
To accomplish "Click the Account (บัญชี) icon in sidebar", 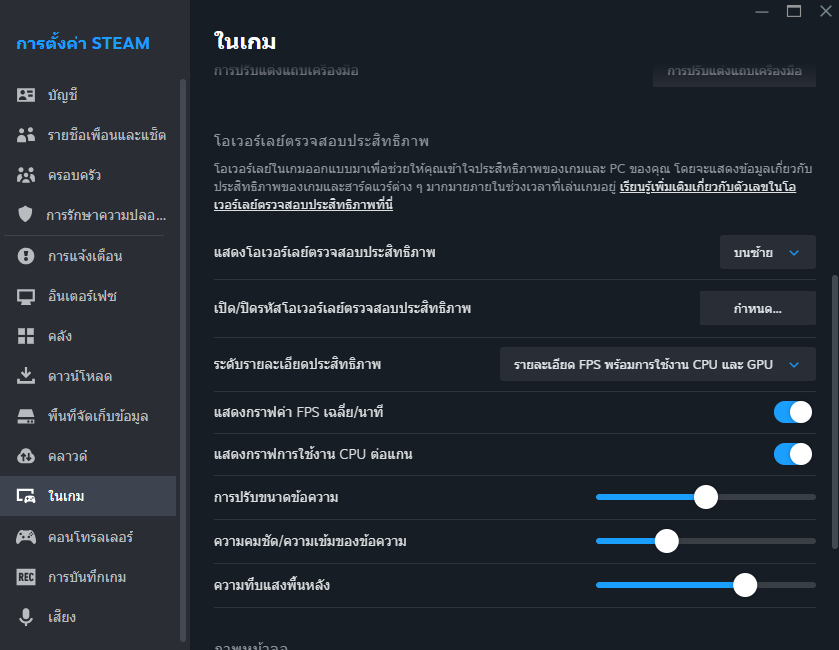I will 26,95.
